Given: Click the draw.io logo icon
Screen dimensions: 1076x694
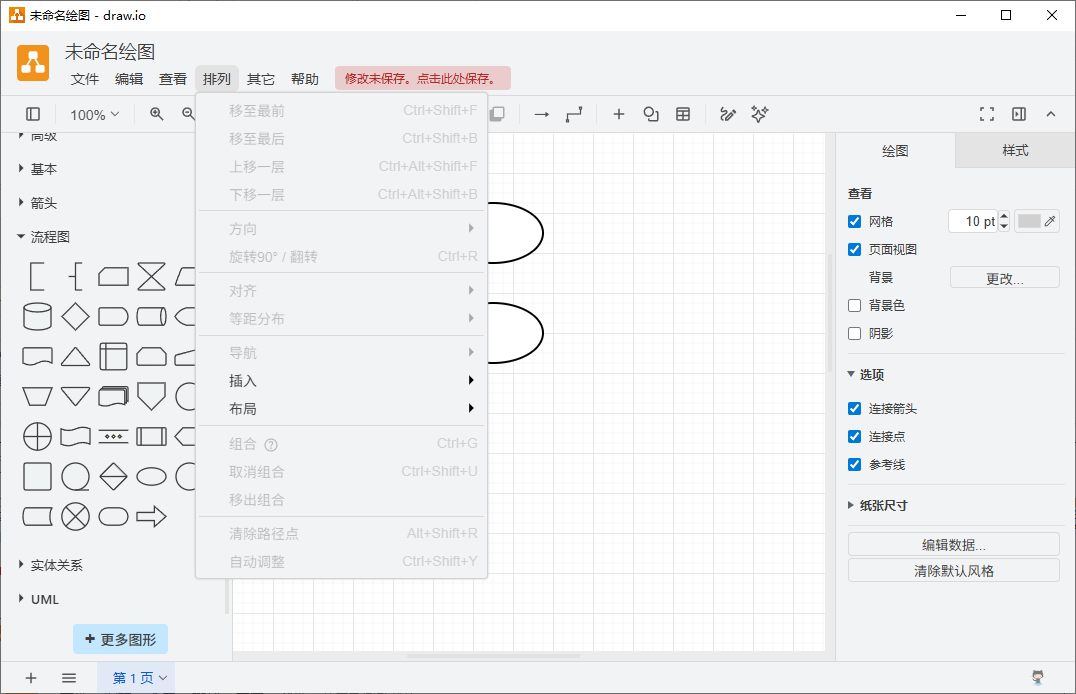Looking at the screenshot, I should point(33,63).
